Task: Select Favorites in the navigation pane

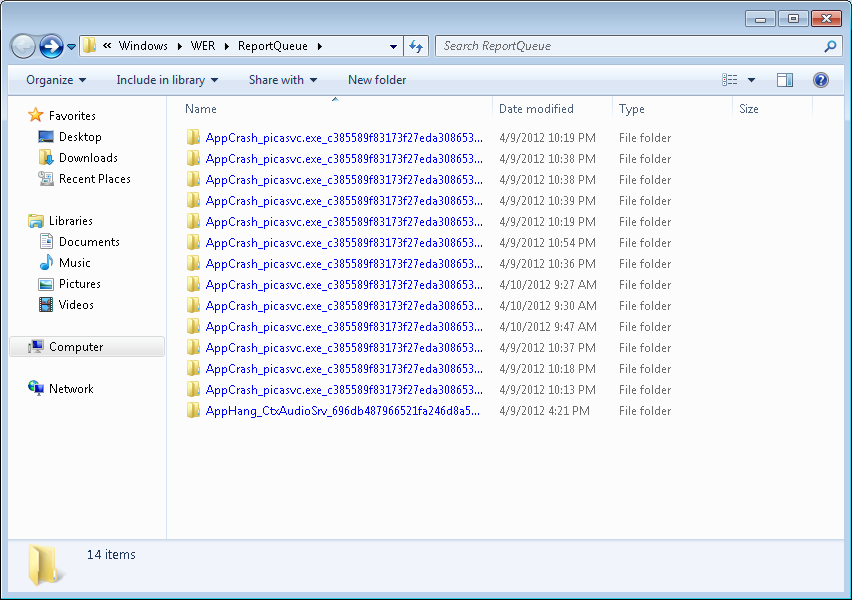Action: tap(72, 116)
